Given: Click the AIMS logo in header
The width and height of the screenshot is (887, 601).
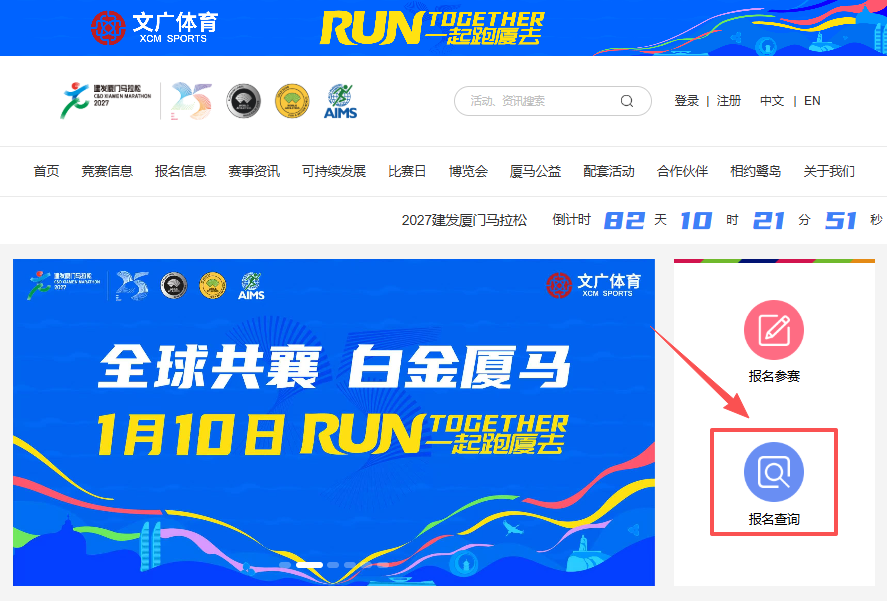Looking at the screenshot, I should [x=340, y=101].
